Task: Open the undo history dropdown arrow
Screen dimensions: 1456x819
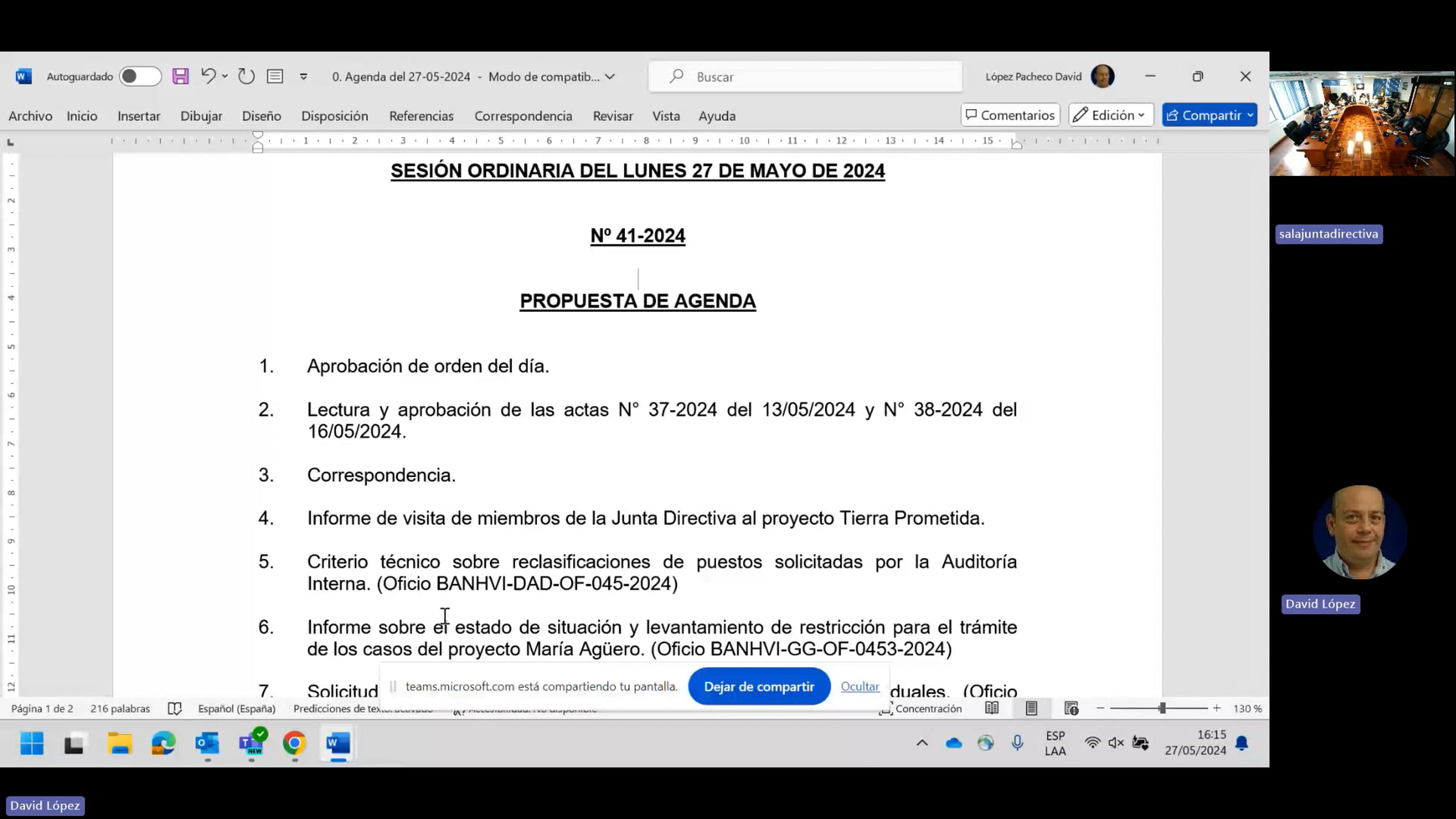Action: pyautogui.click(x=225, y=76)
